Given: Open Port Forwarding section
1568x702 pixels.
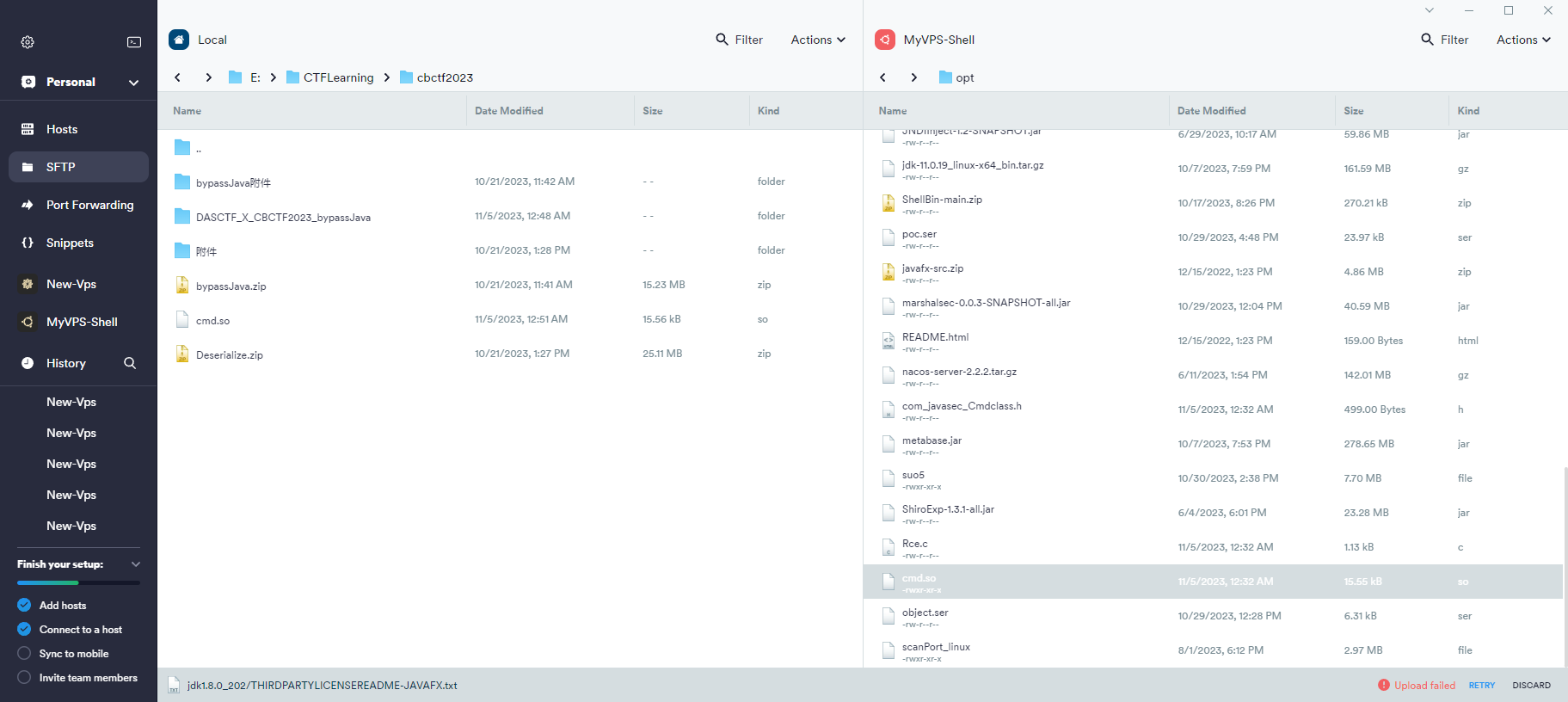Looking at the screenshot, I should click(78, 205).
